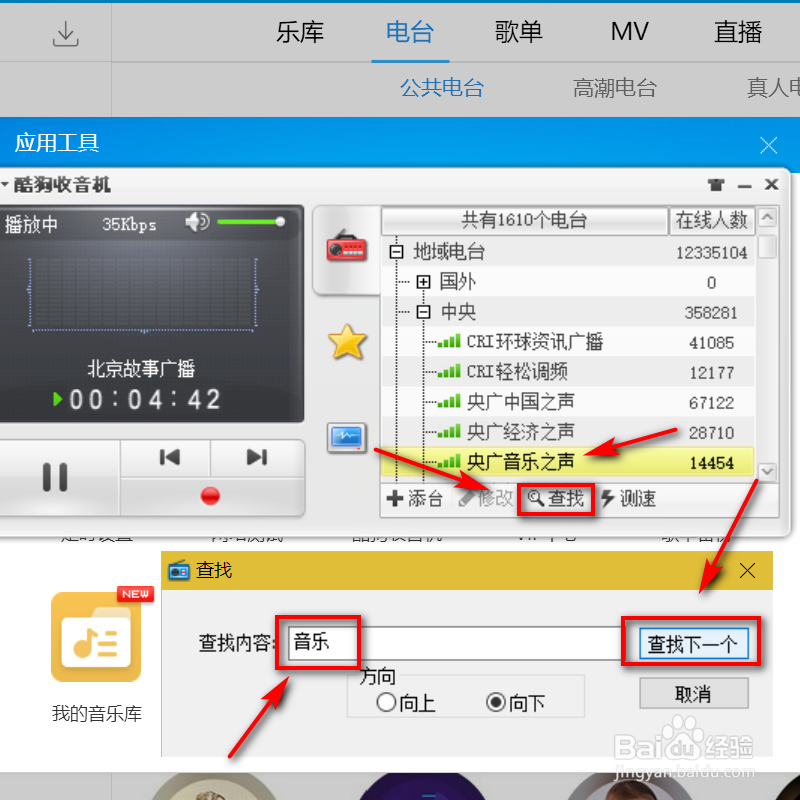
Task: Sort by the 在线人数 column header
Action: click(711, 220)
